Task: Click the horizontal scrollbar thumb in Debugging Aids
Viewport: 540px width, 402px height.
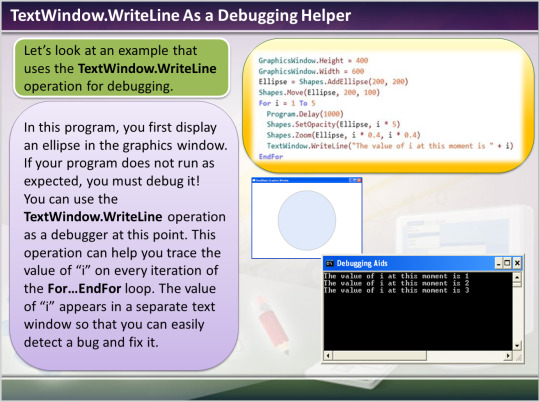Action: click(x=380, y=355)
